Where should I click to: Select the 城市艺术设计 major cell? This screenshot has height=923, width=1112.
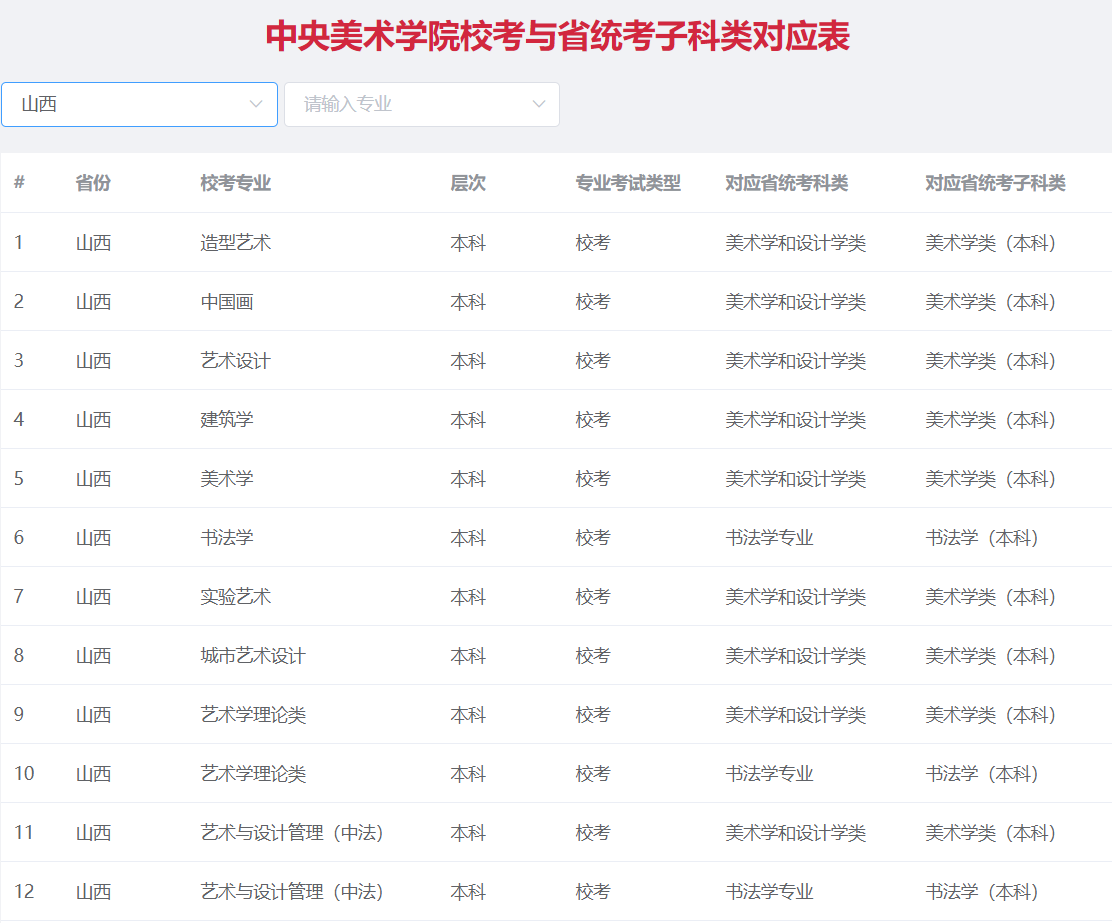pos(253,655)
